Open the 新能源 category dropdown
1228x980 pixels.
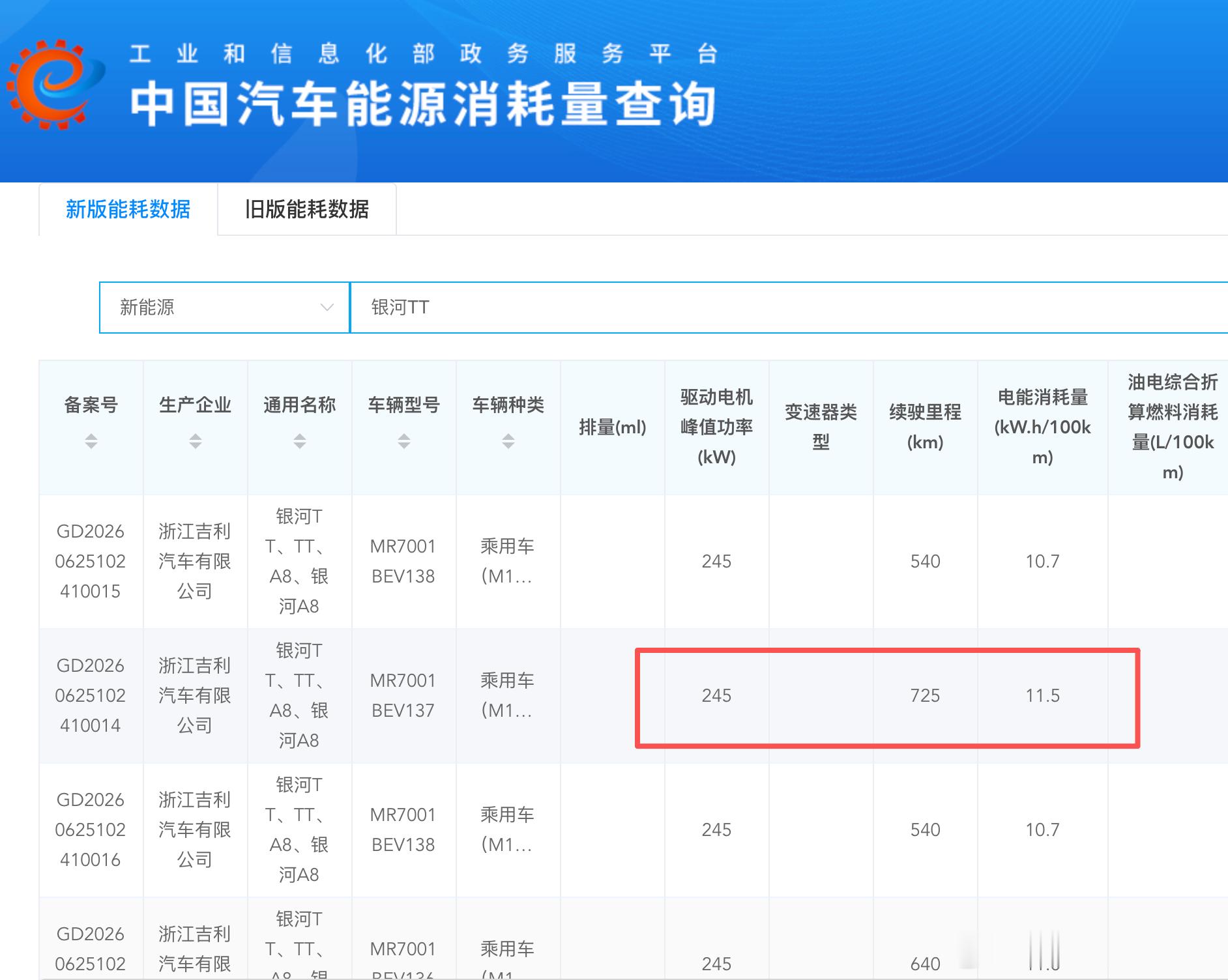coord(225,308)
